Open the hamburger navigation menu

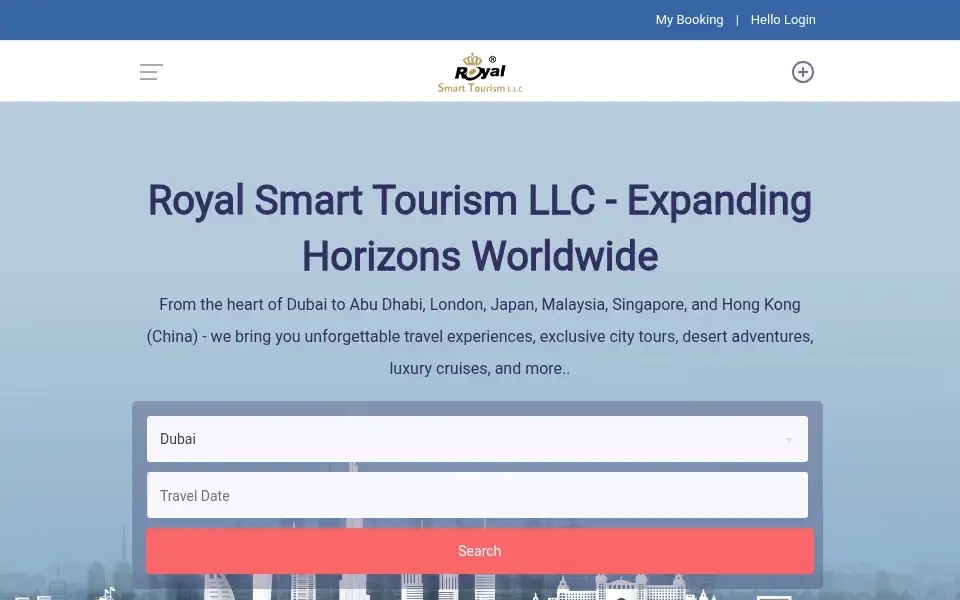tap(151, 72)
